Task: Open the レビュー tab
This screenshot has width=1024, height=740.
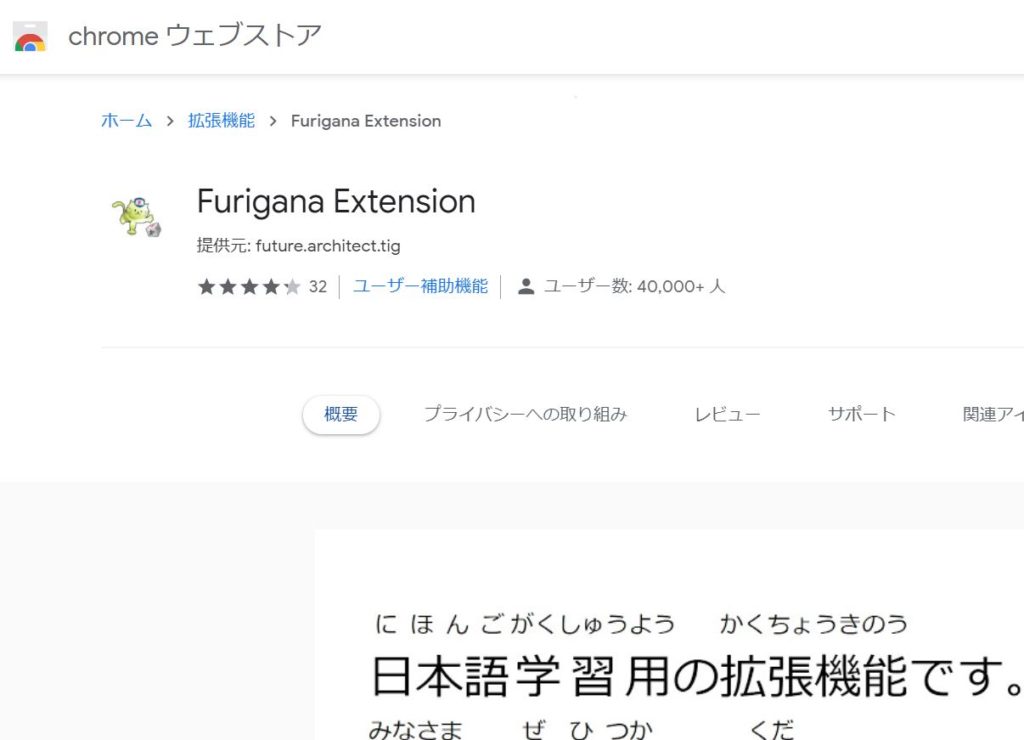Action: (728, 414)
